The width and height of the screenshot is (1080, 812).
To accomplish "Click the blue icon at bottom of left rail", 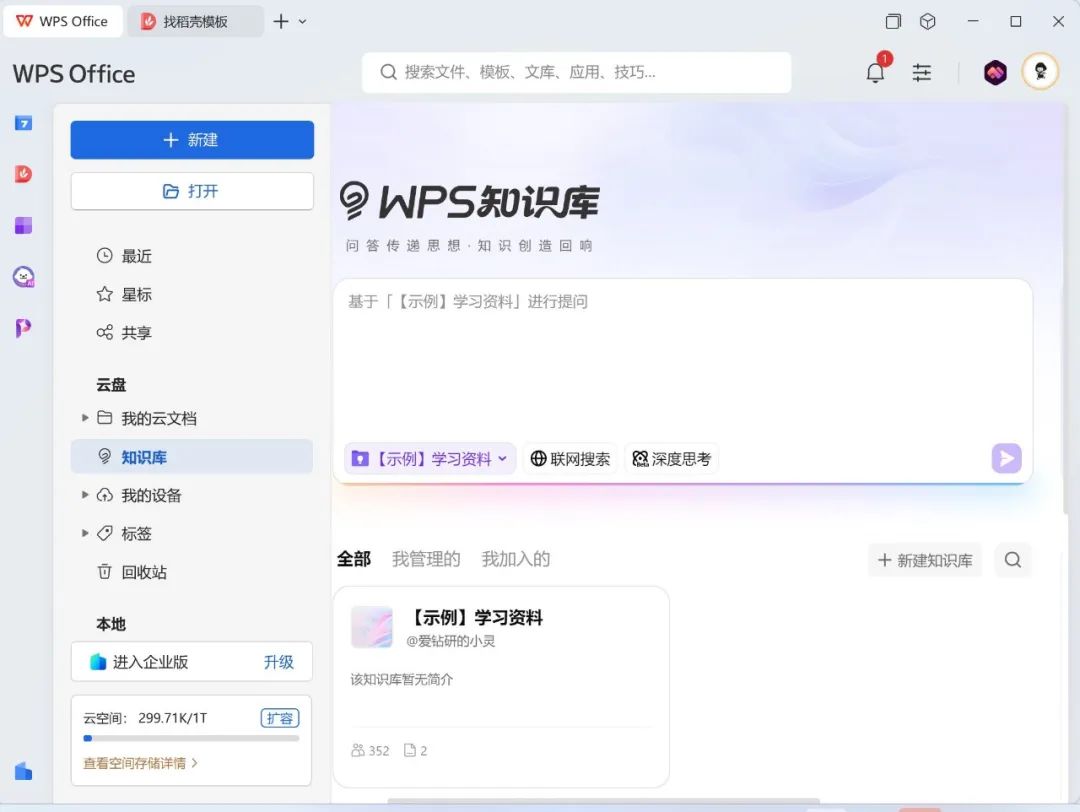I will [x=23, y=771].
